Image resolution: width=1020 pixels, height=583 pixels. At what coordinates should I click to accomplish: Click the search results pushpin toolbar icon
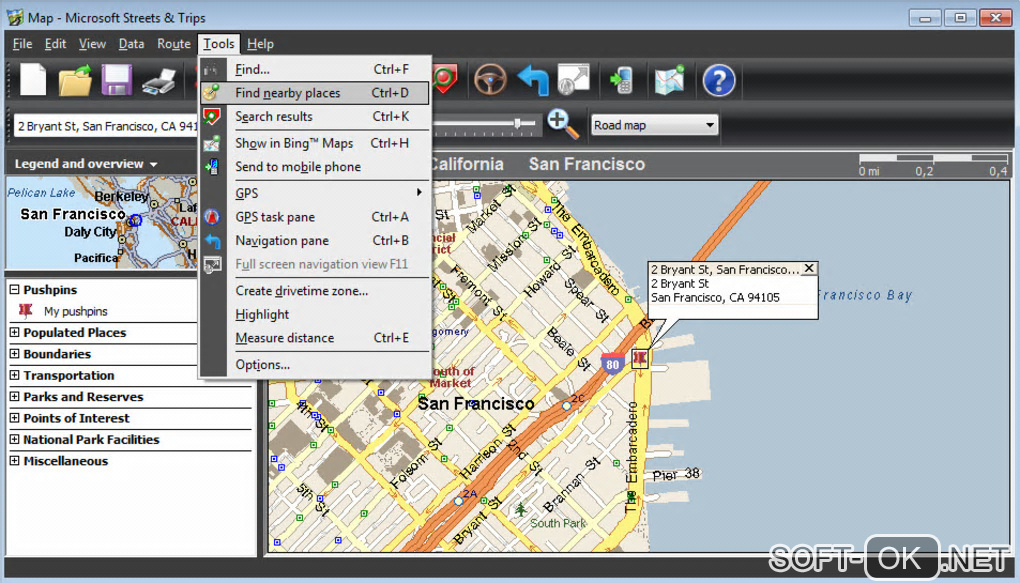pos(444,79)
